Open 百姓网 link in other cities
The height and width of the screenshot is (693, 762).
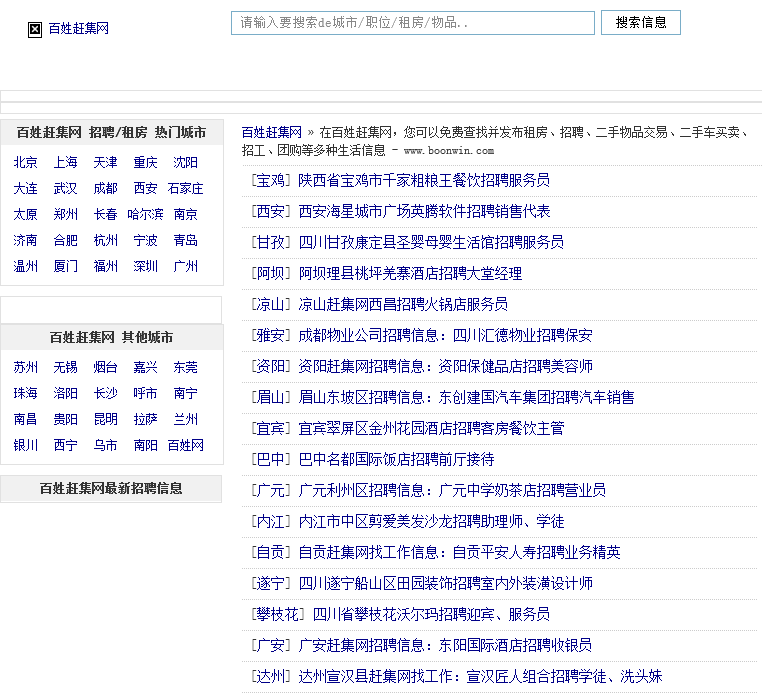click(x=185, y=445)
